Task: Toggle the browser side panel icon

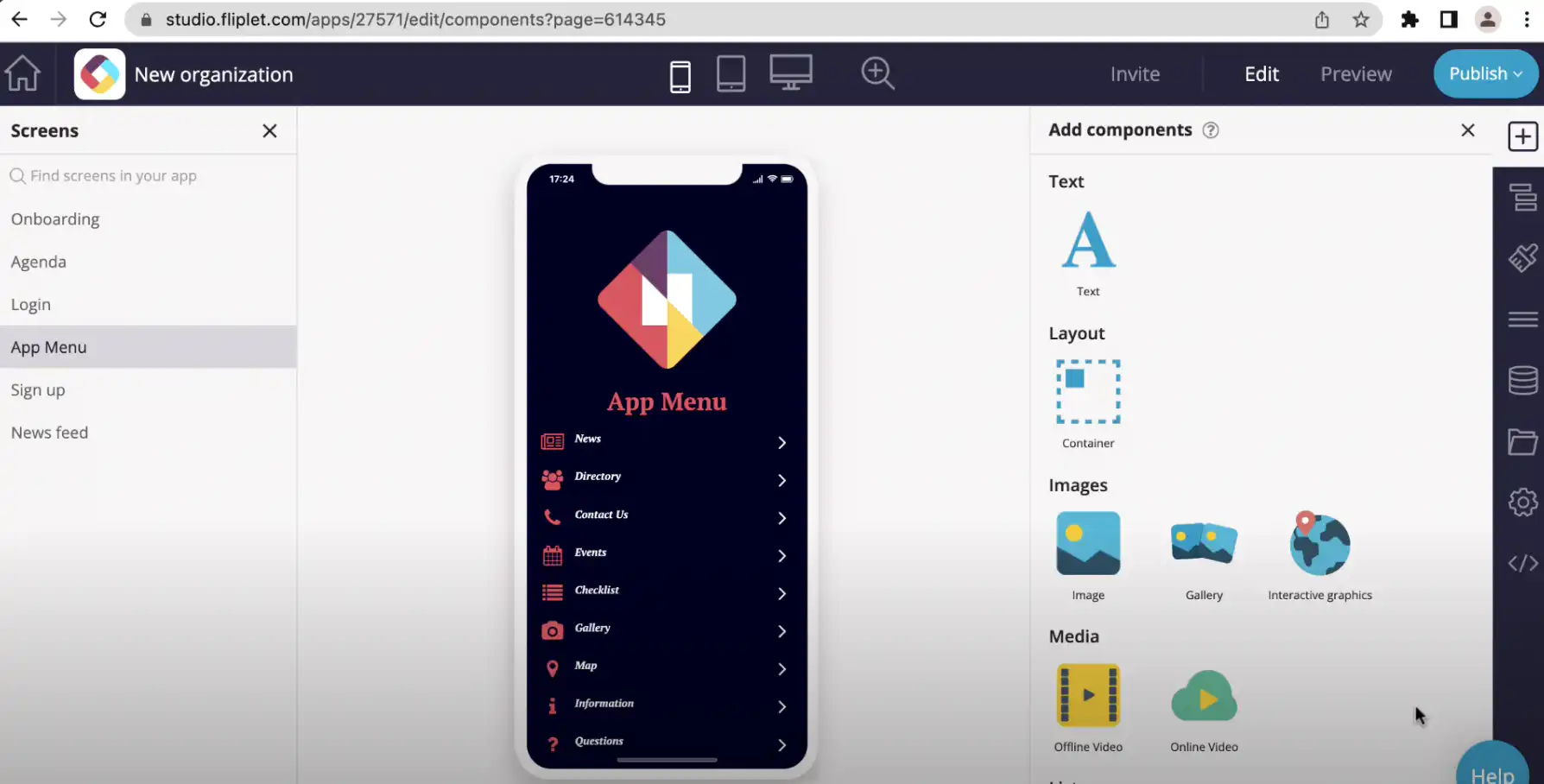Action: click(x=1449, y=19)
